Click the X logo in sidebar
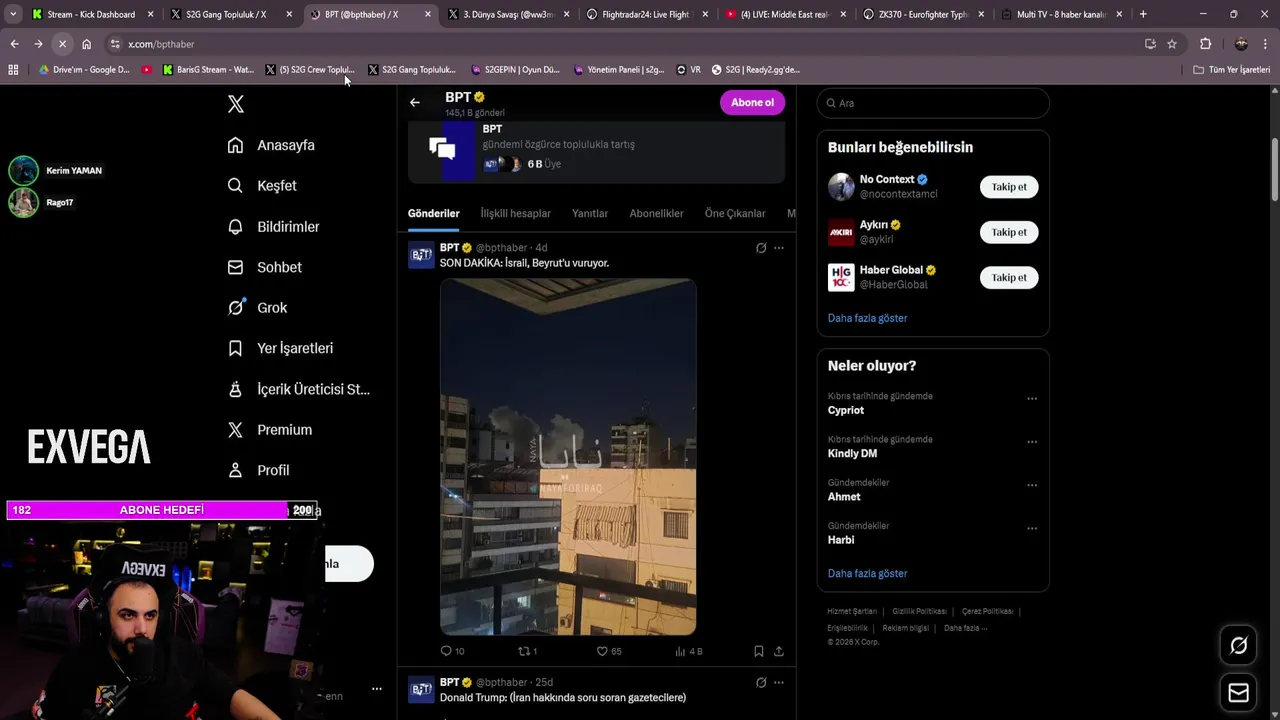The width and height of the screenshot is (1280, 720). click(x=236, y=104)
